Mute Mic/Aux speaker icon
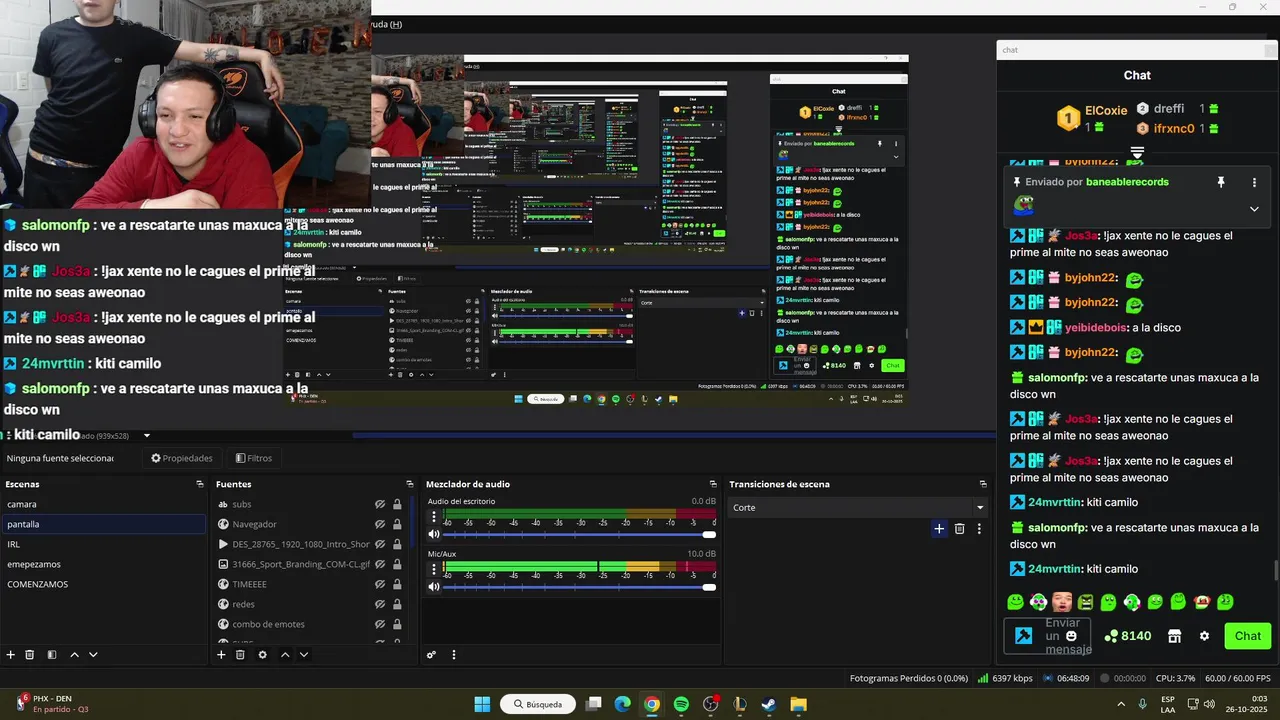 [434, 587]
